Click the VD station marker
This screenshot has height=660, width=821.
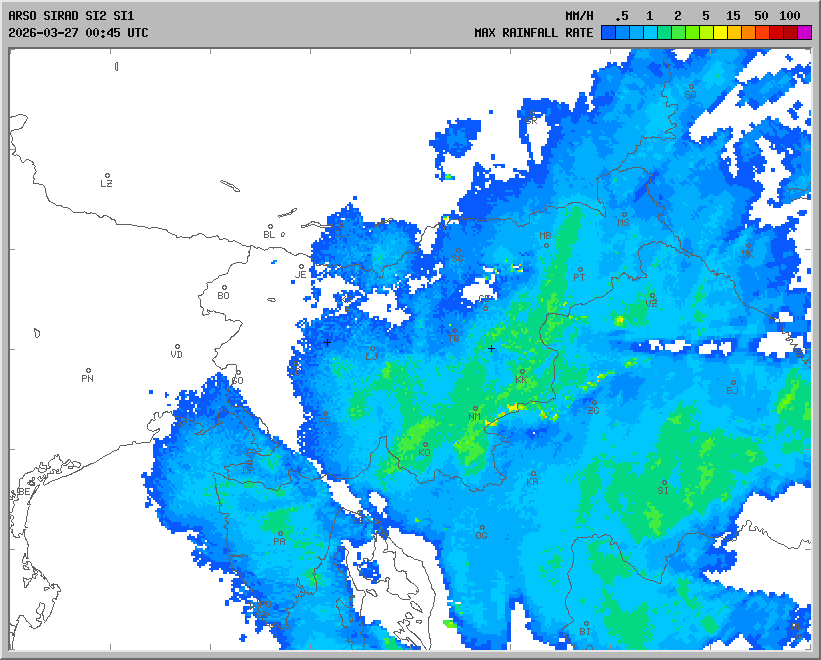[177, 347]
